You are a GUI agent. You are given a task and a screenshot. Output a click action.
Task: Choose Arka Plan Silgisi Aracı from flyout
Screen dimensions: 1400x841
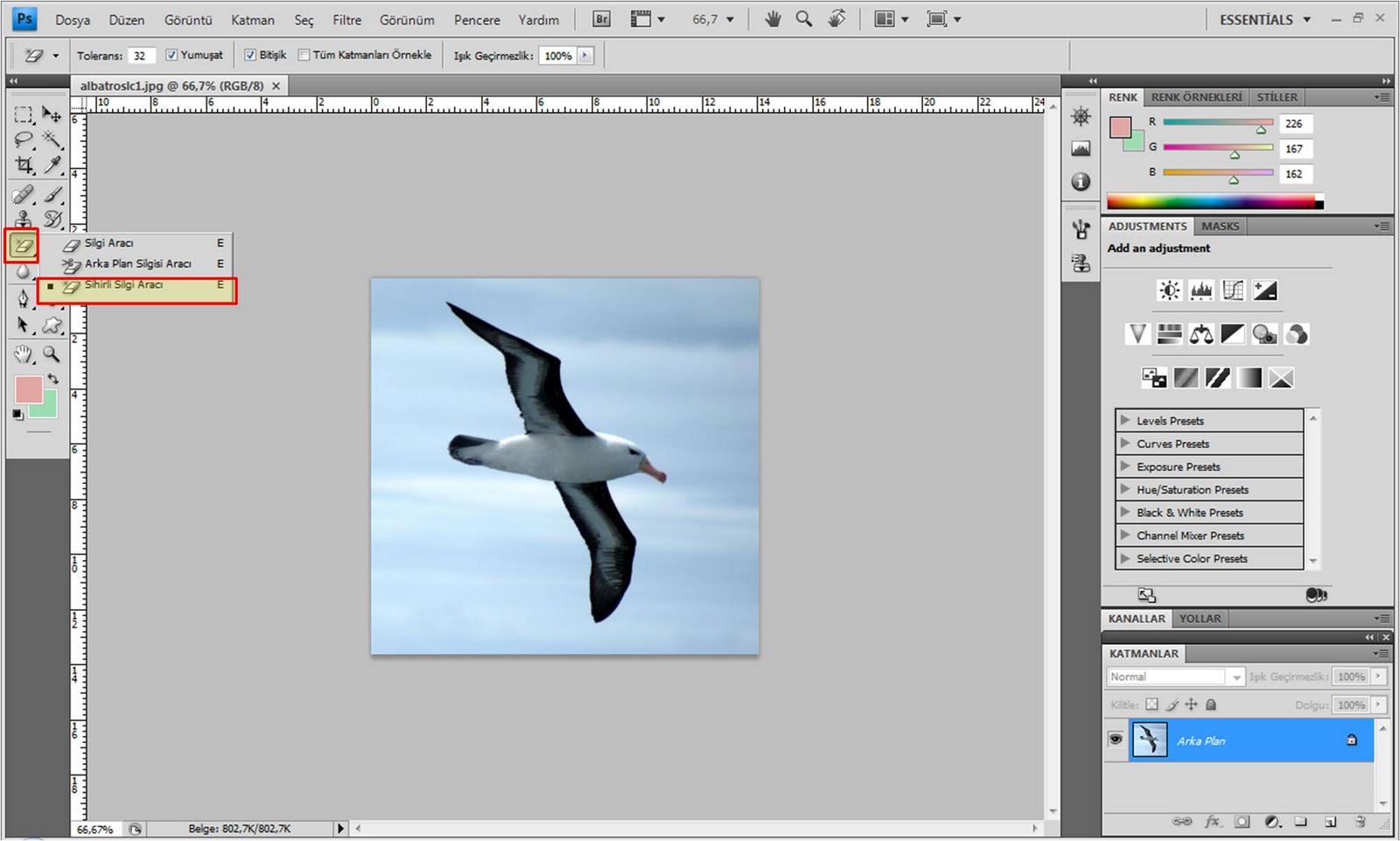137,263
